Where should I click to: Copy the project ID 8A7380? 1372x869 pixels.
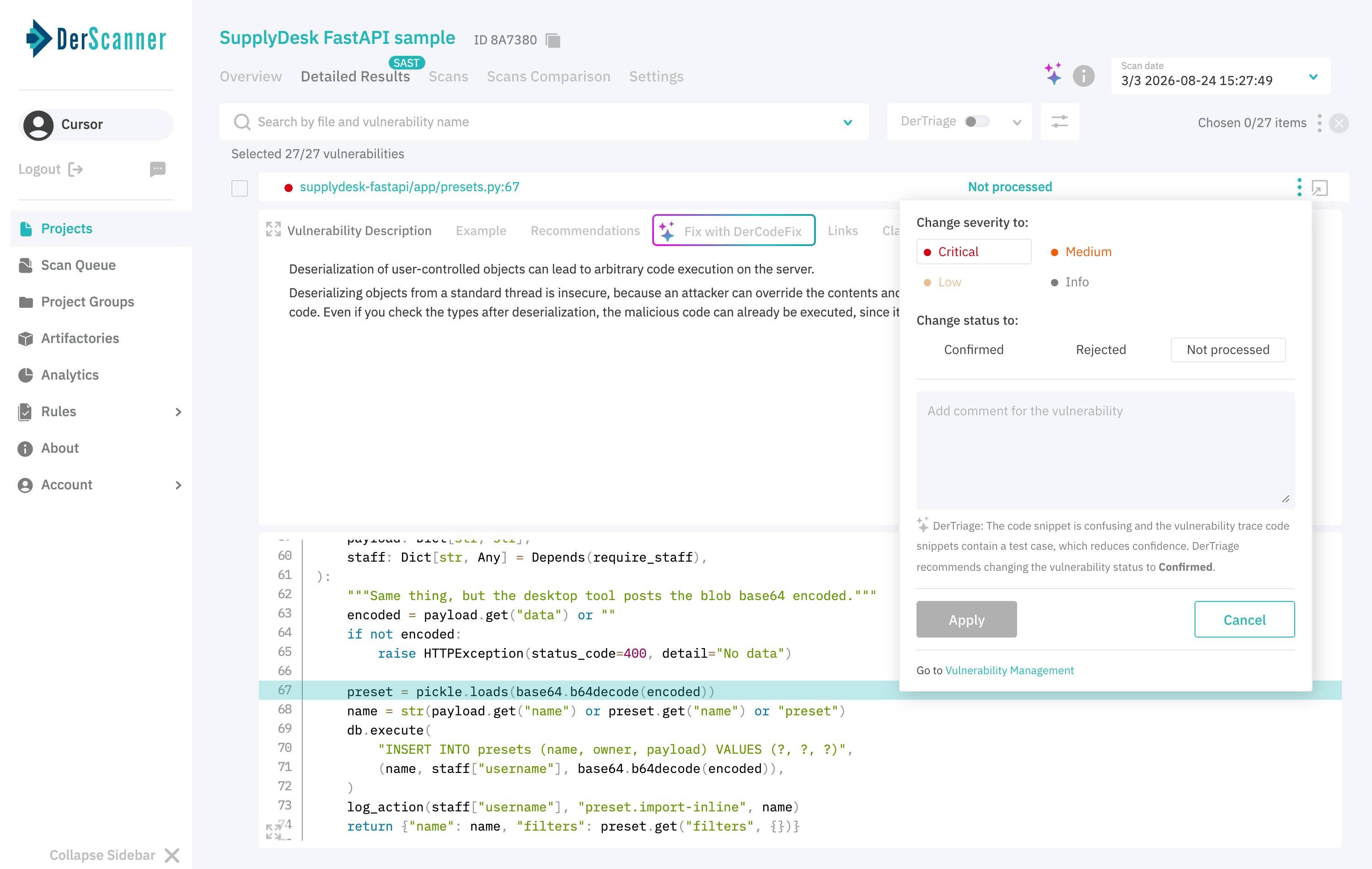coord(552,40)
